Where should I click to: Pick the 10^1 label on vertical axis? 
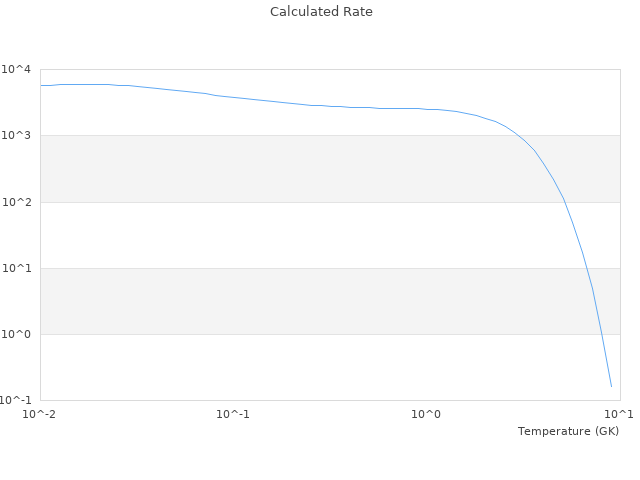coord(16,268)
